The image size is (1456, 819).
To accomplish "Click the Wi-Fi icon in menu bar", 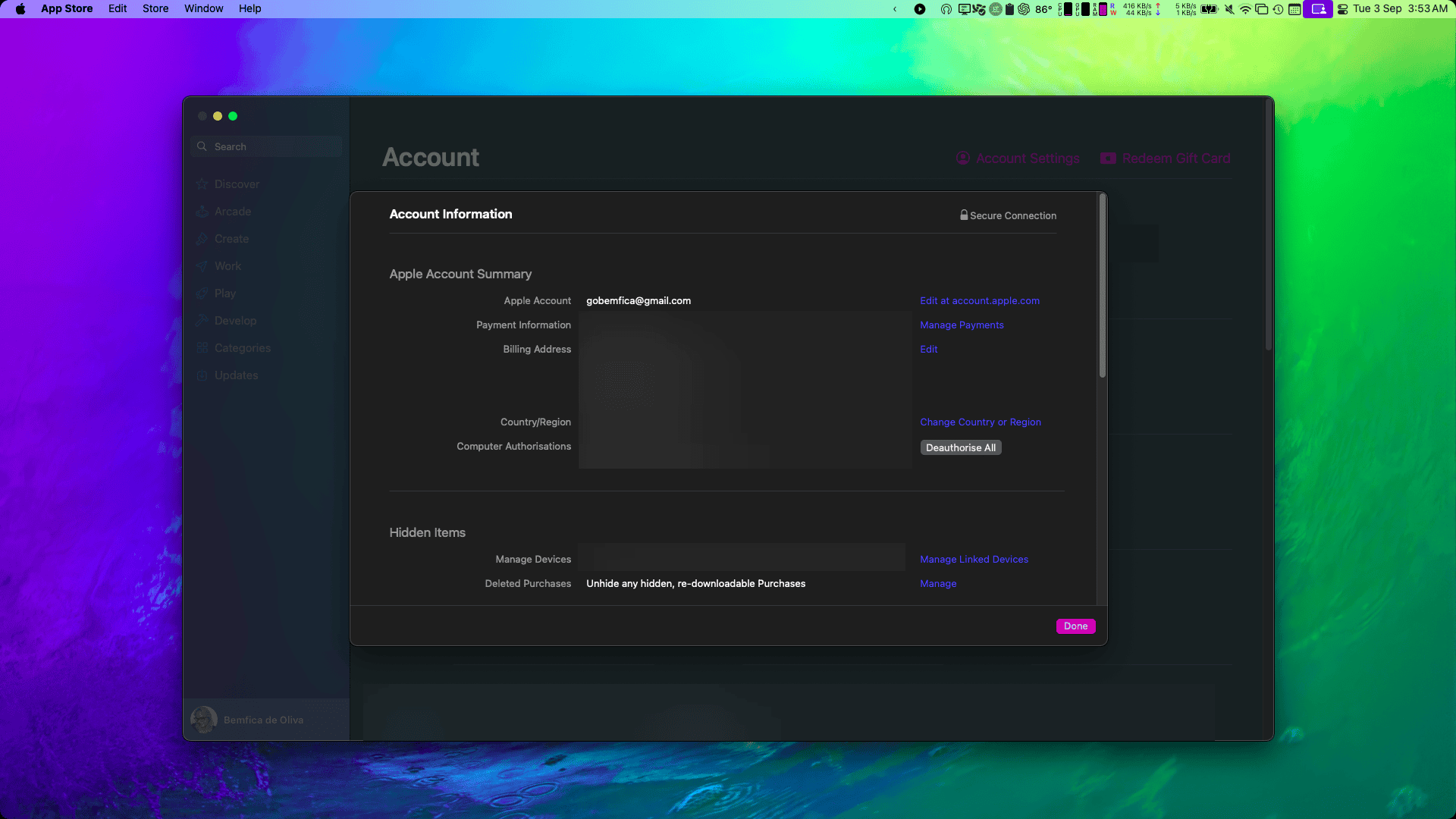I will click(x=1245, y=9).
